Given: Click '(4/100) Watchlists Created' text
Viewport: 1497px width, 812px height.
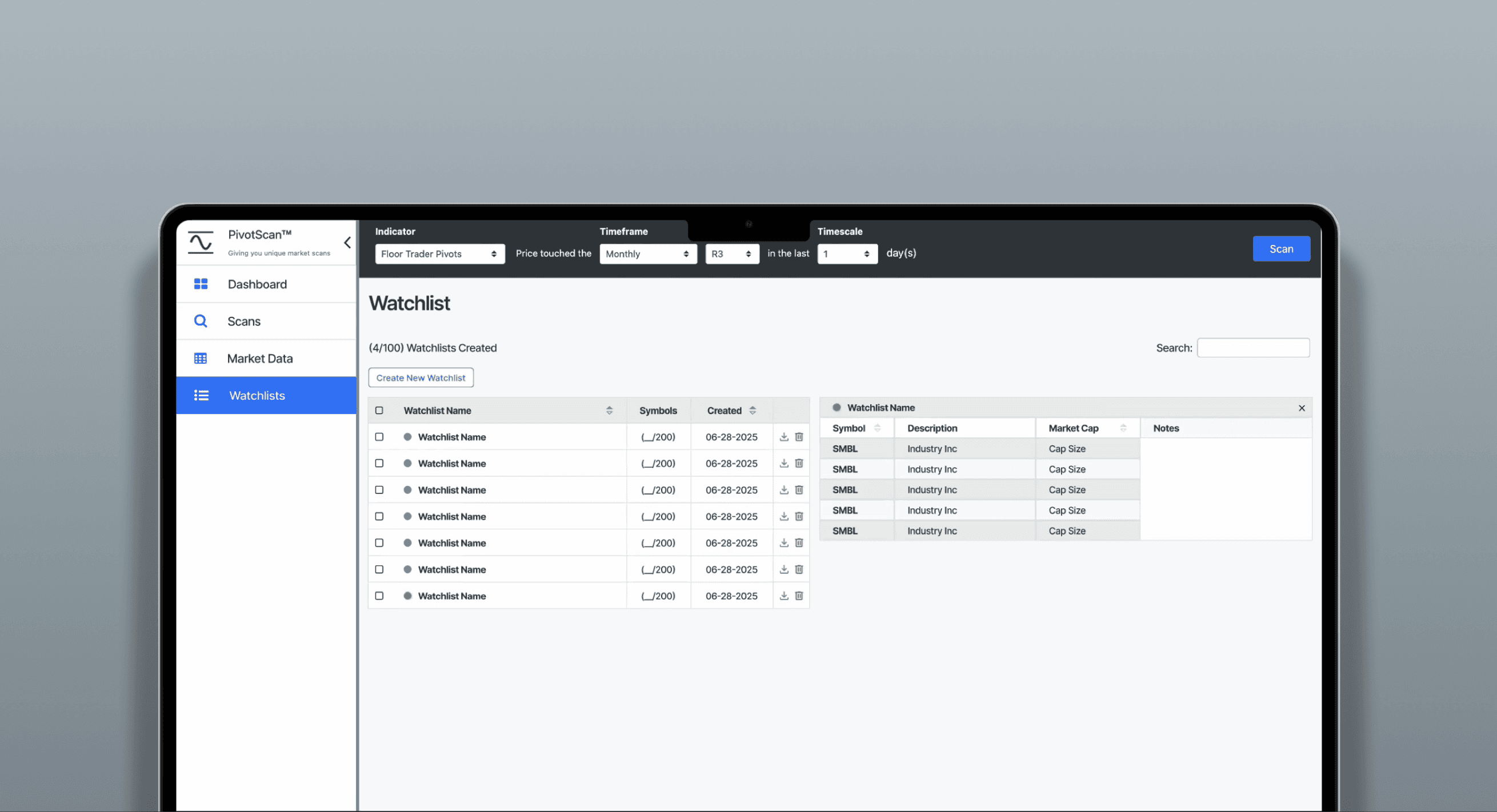Looking at the screenshot, I should coord(433,348).
